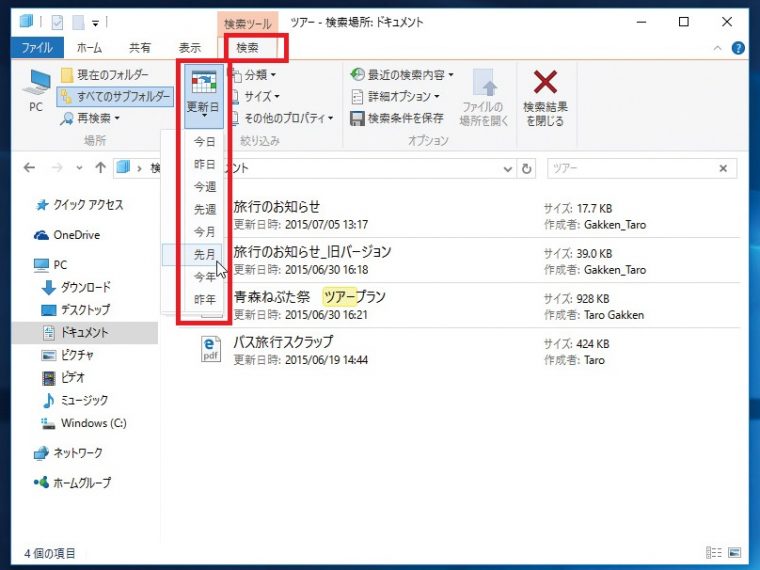
Task: Click the address bar path box
Action: (x=315, y=169)
